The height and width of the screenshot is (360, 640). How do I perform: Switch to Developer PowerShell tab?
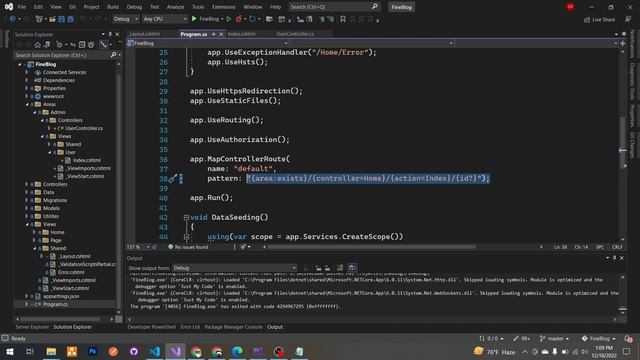click(x=151, y=327)
